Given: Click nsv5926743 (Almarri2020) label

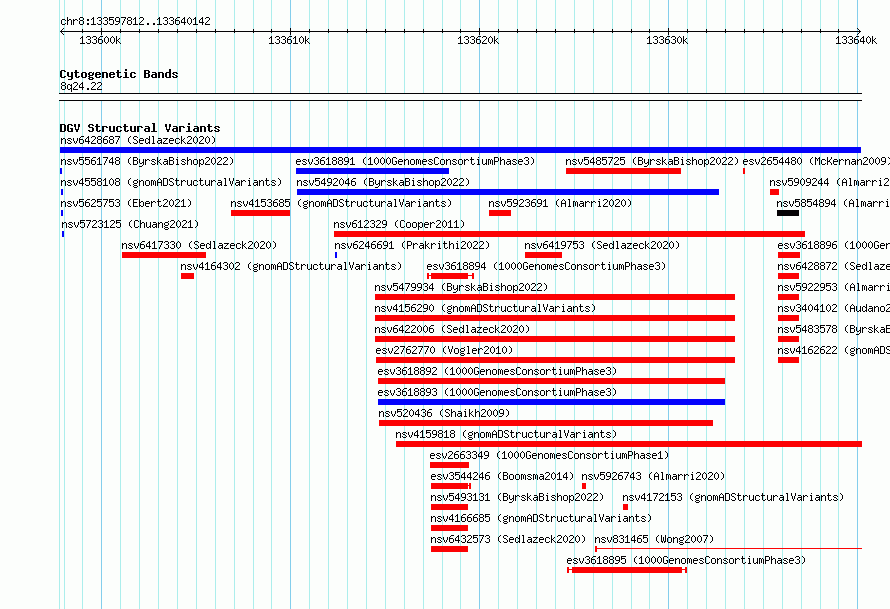Looking at the screenshot, I should click(653, 476).
